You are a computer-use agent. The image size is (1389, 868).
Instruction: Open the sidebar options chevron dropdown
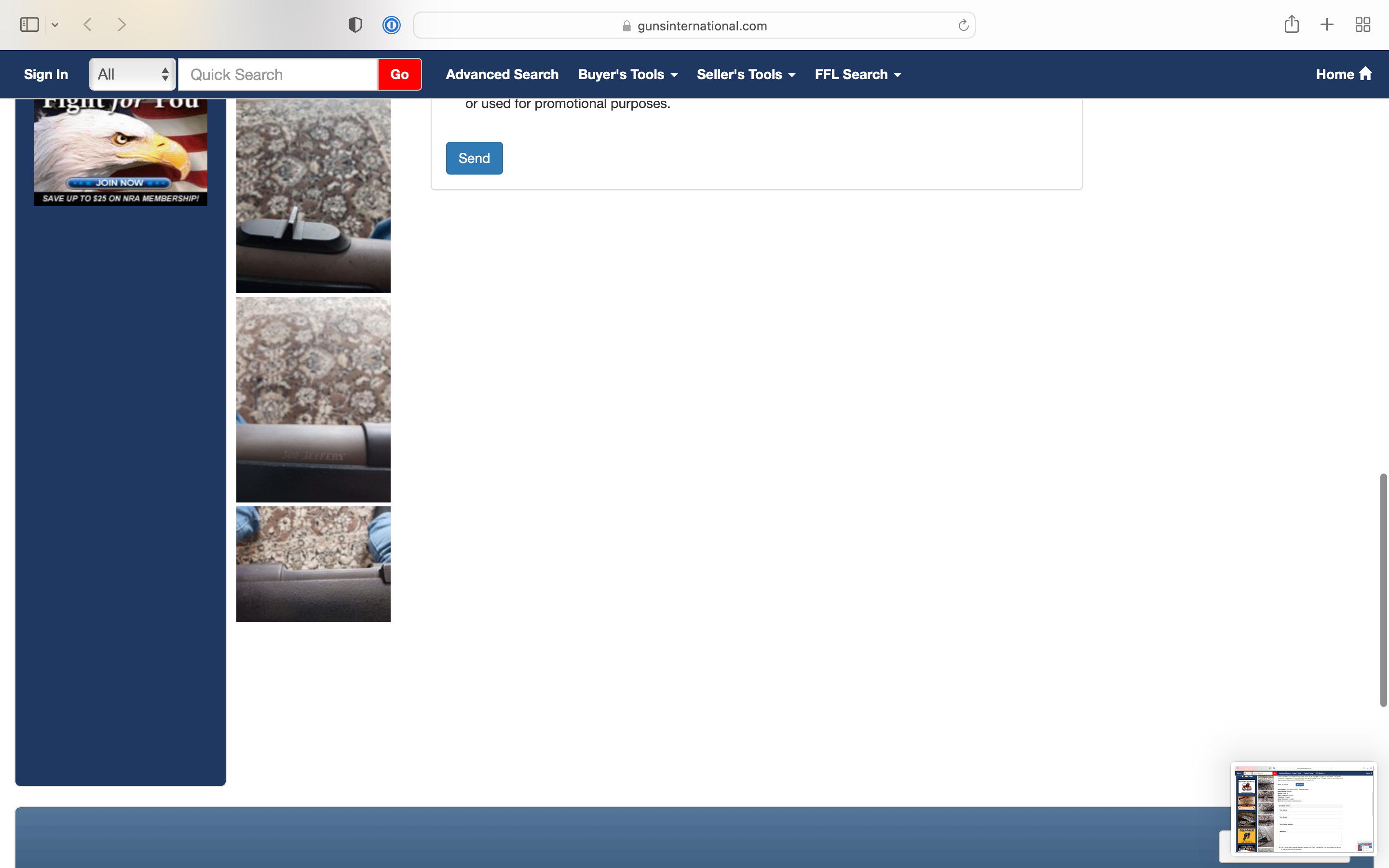point(55,25)
